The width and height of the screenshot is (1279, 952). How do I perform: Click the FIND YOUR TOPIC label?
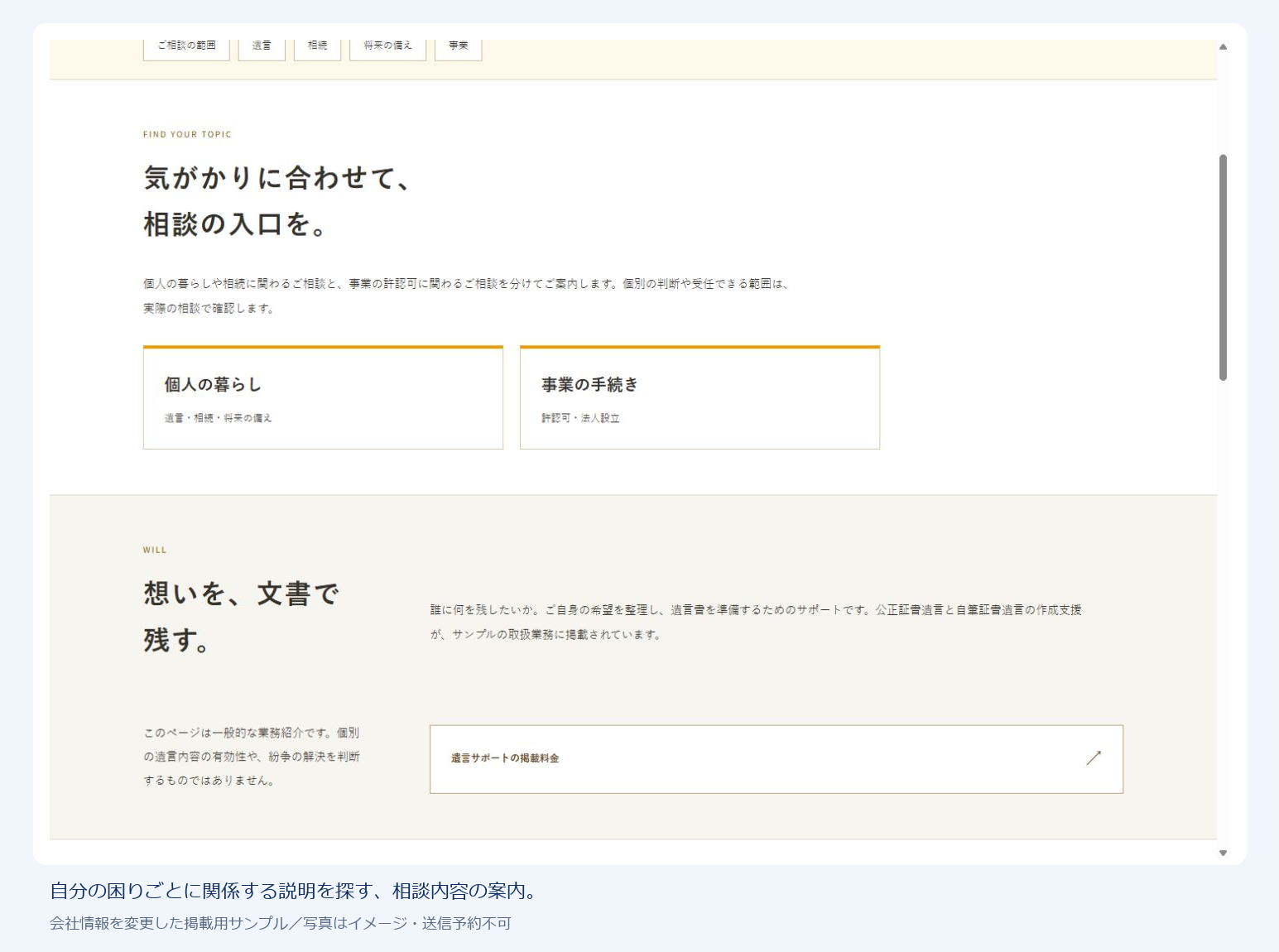click(187, 134)
